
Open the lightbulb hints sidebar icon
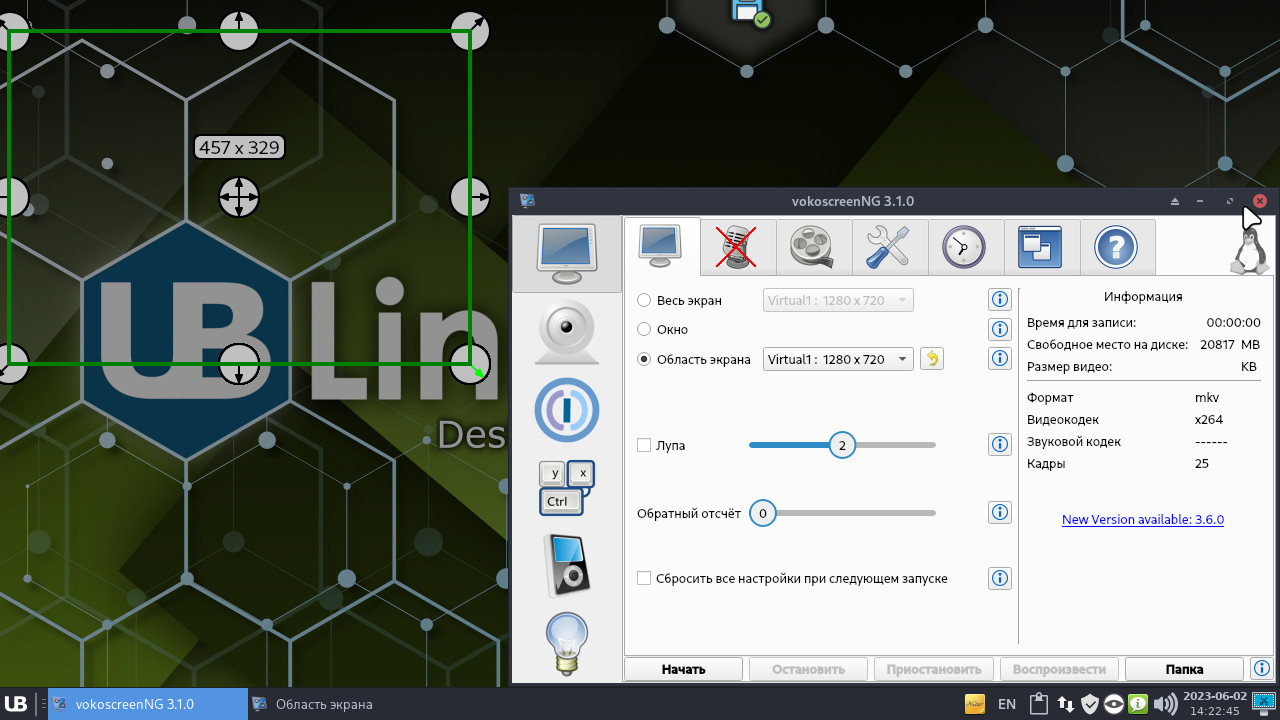[567, 643]
